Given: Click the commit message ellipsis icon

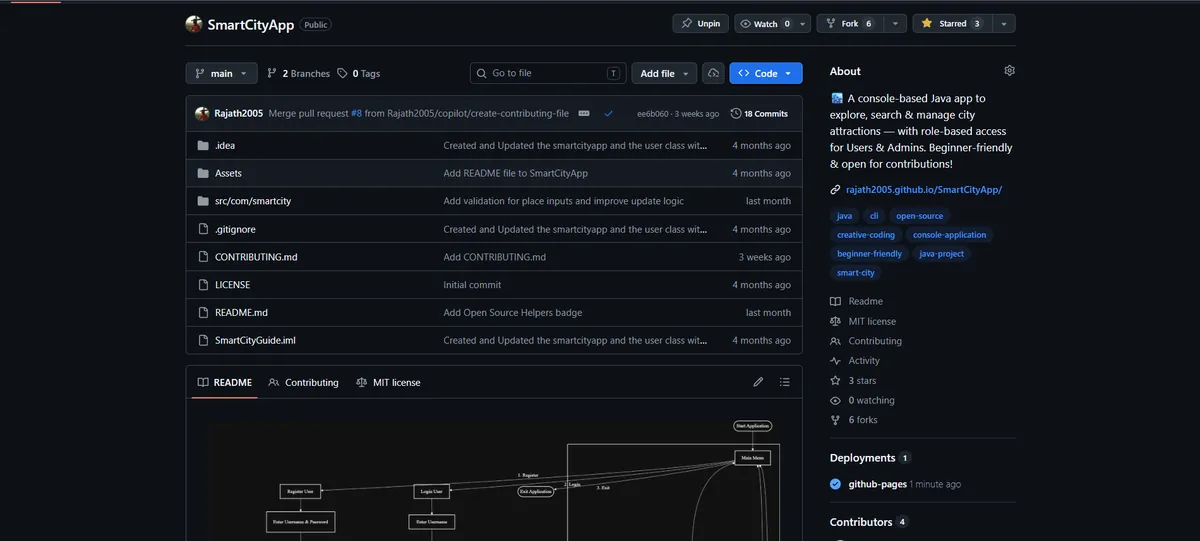Looking at the screenshot, I should tap(584, 114).
